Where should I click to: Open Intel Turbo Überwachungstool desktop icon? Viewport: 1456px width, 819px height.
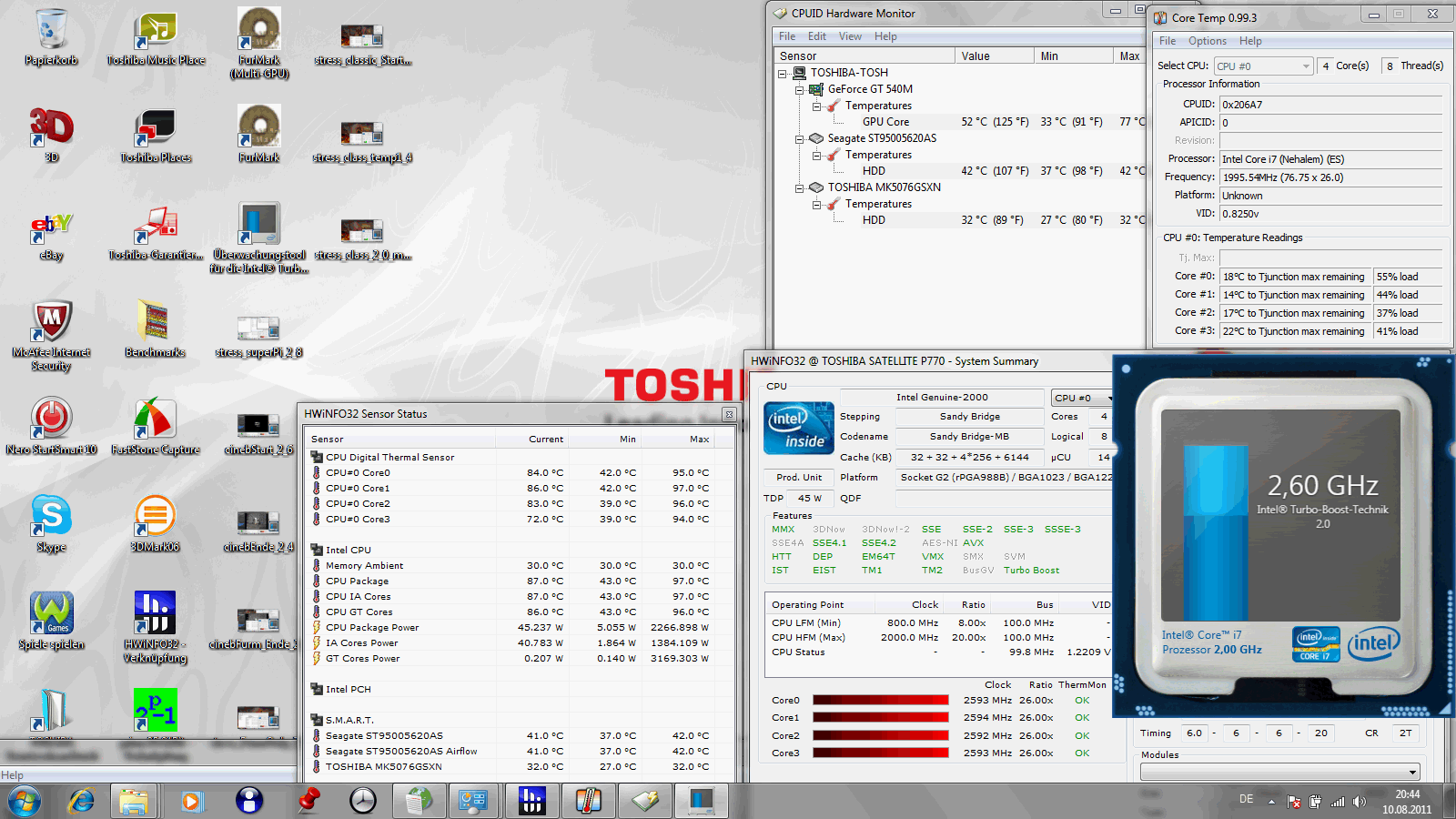[x=259, y=238]
